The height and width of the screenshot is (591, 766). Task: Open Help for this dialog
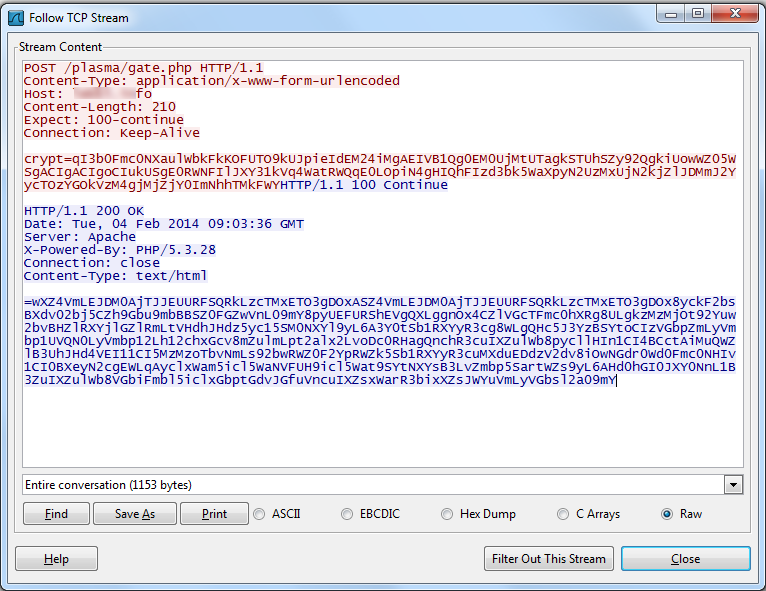pos(57,559)
